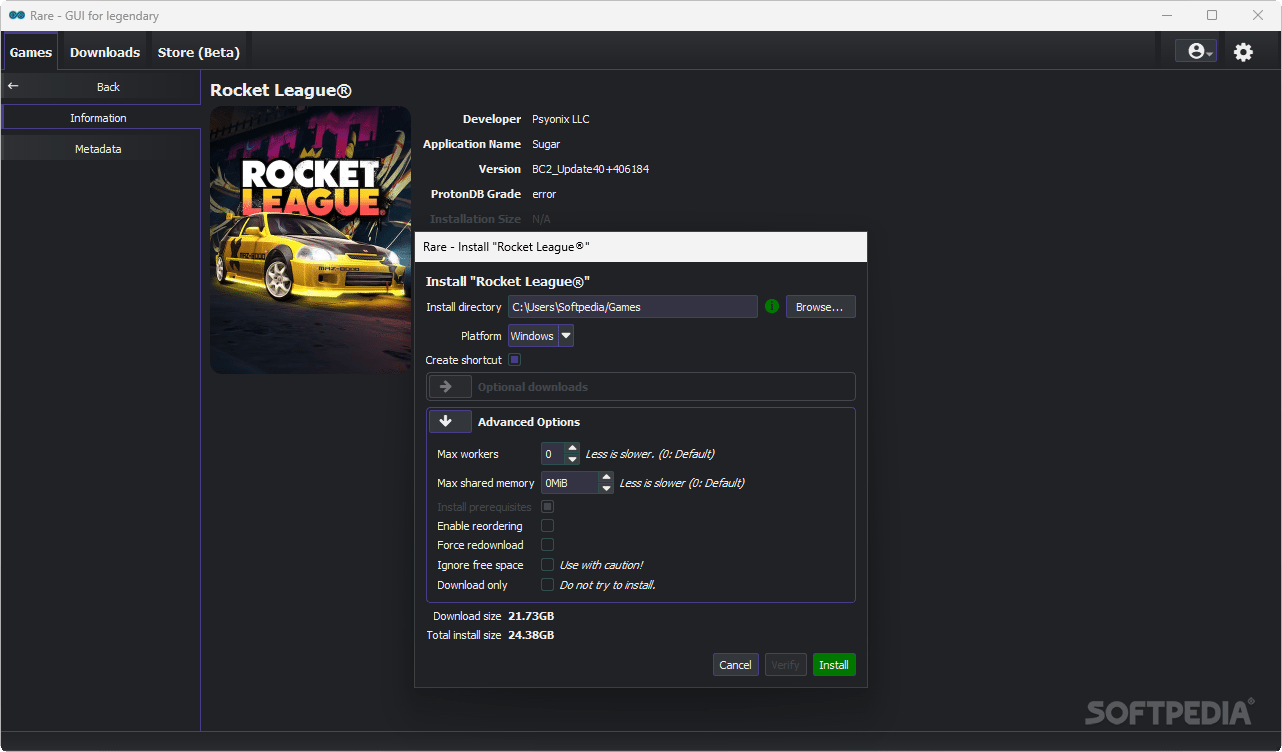The width and height of the screenshot is (1282, 752).
Task: Open the Downloads tab
Action: (x=105, y=52)
